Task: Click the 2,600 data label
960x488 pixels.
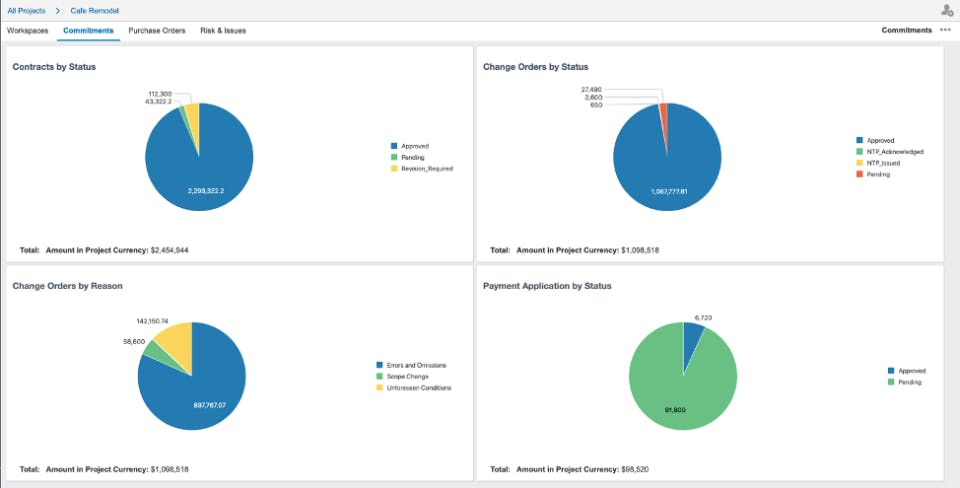Action: [594, 97]
